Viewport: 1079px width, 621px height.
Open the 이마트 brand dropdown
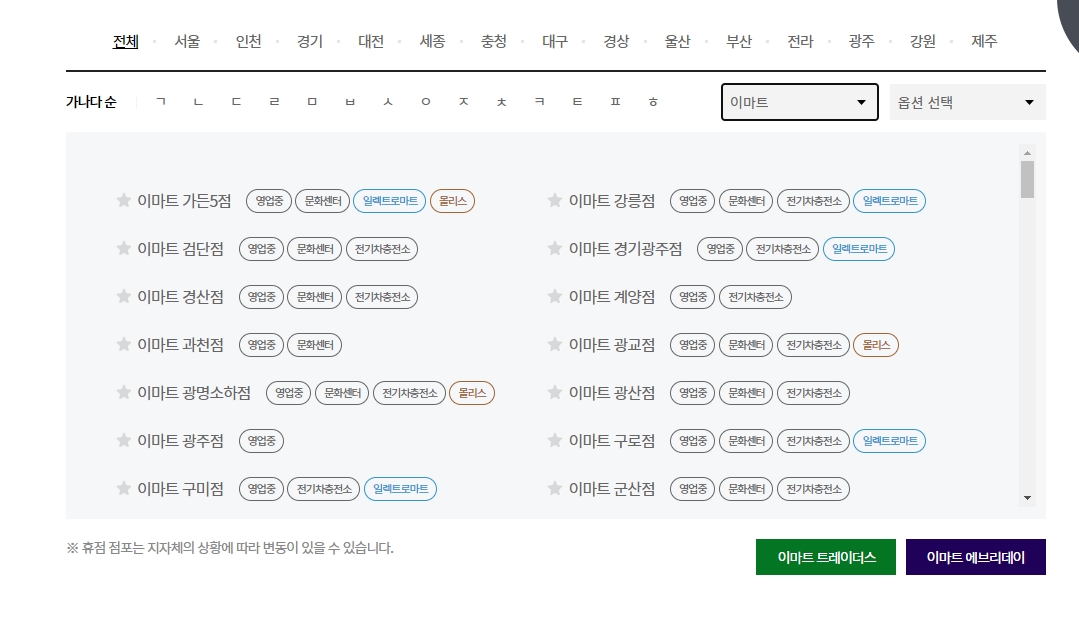[x=798, y=101]
